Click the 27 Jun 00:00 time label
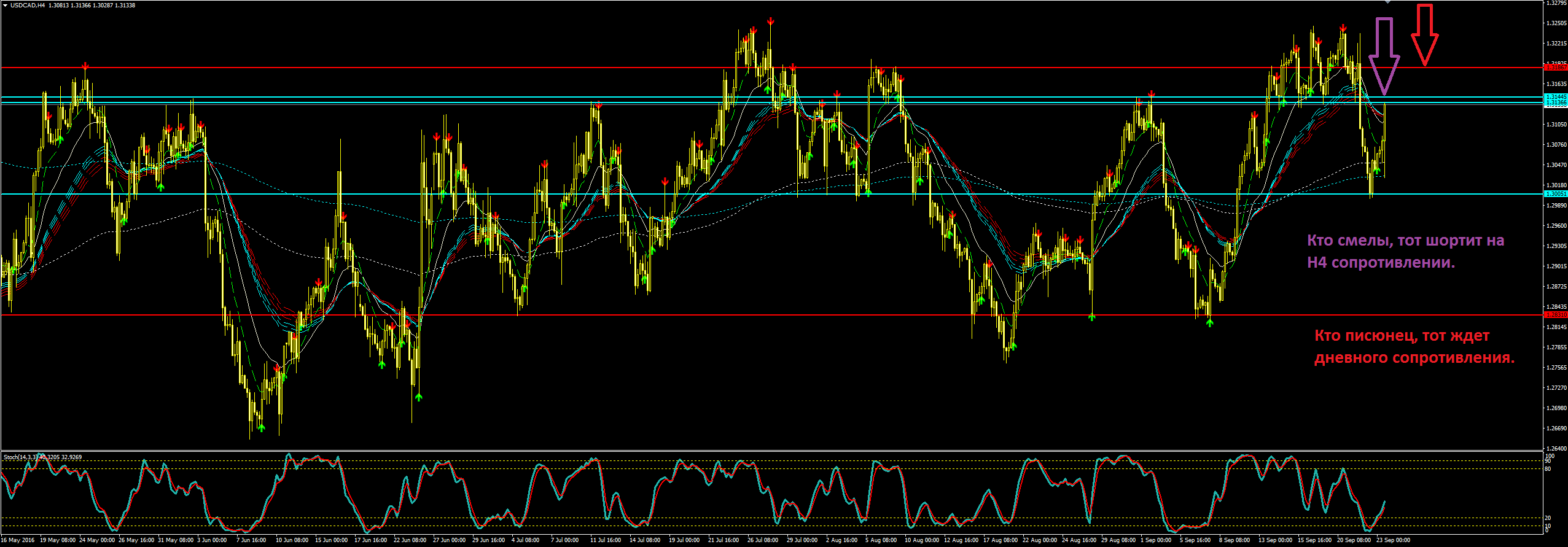The width and height of the screenshot is (1568, 547). point(449,540)
